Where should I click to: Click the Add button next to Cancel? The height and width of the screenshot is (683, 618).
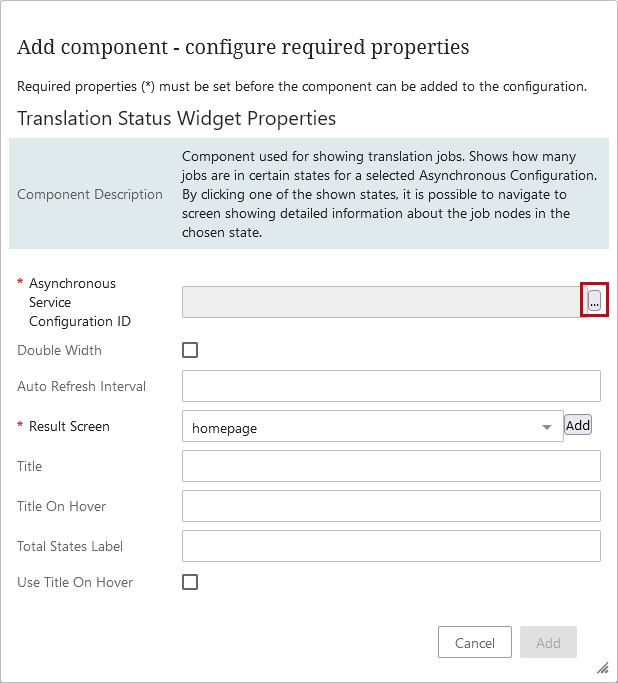(548, 643)
